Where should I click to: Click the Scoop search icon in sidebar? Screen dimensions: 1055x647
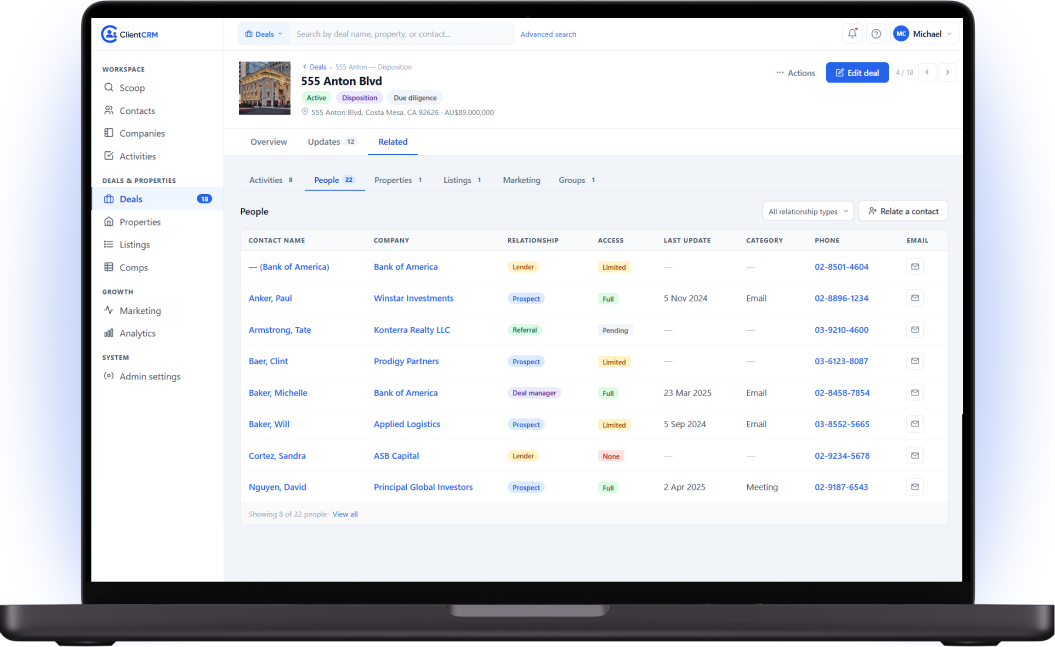click(x=108, y=87)
